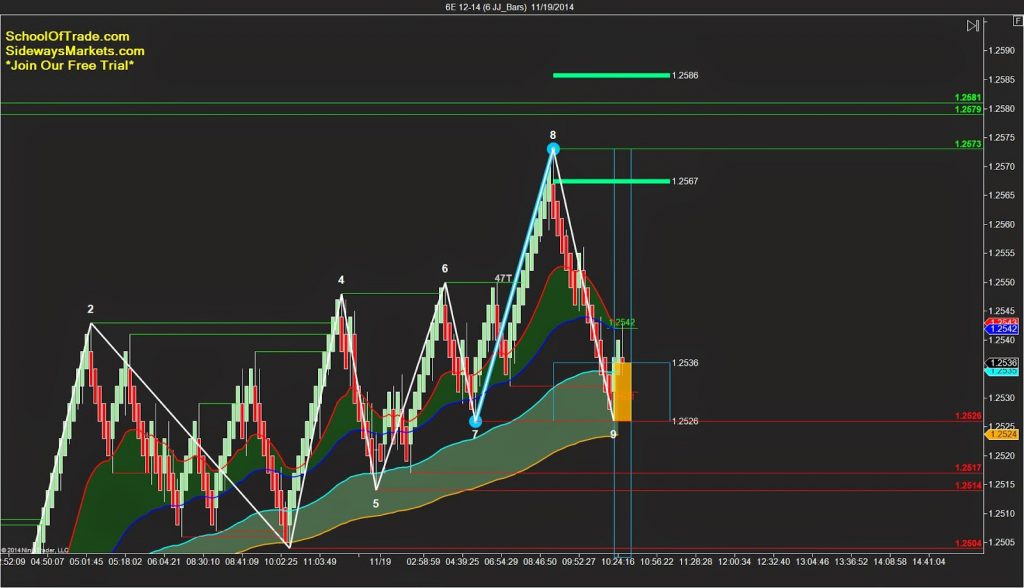Click the red 1.2504 level label
Screen dimensions: 1024x588
pyautogui.click(x=968, y=544)
